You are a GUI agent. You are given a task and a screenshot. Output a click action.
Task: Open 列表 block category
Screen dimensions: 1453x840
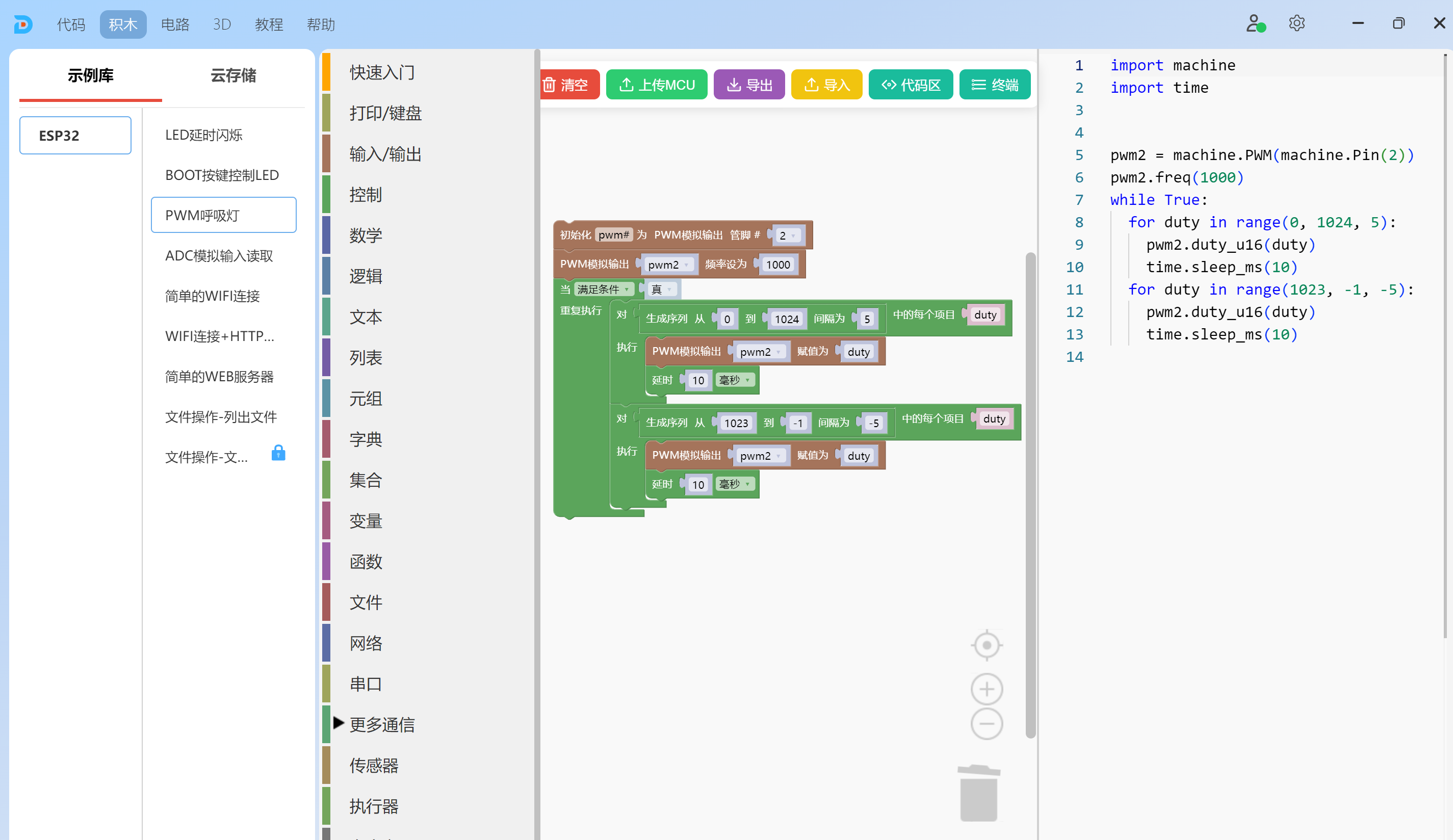[x=366, y=357]
